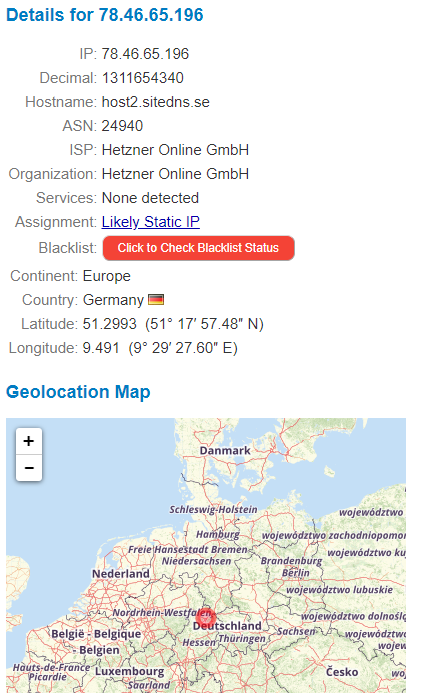The image size is (433, 693).
Task: Click the ASN value 24940
Action: coord(122,126)
